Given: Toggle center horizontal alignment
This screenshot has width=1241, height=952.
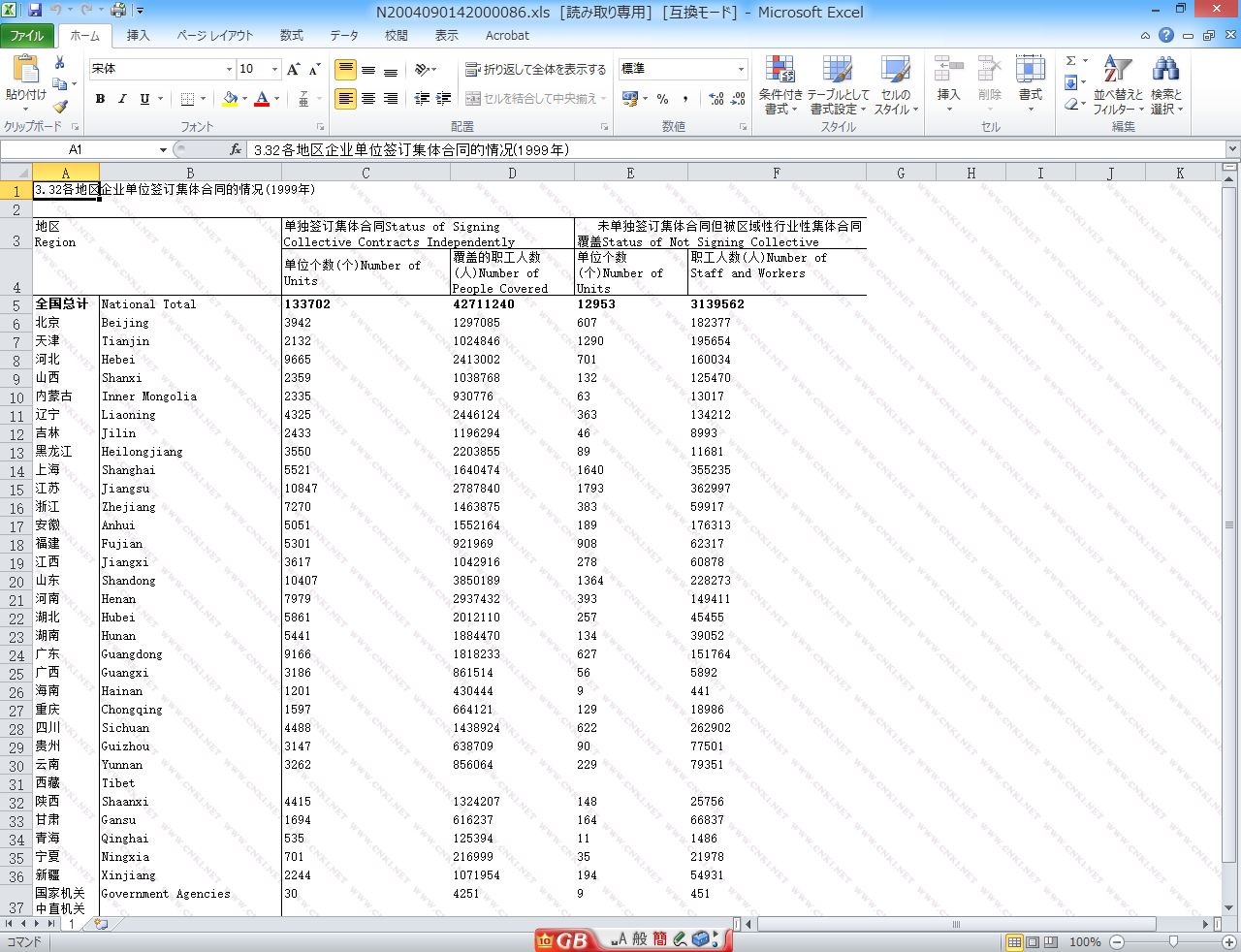Looking at the screenshot, I should pyautogui.click(x=368, y=99).
